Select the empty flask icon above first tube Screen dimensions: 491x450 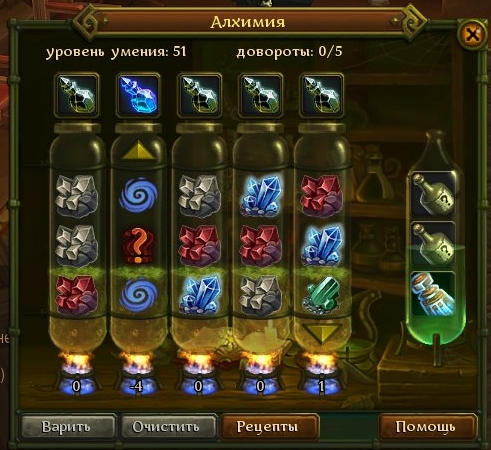[x=77, y=96]
